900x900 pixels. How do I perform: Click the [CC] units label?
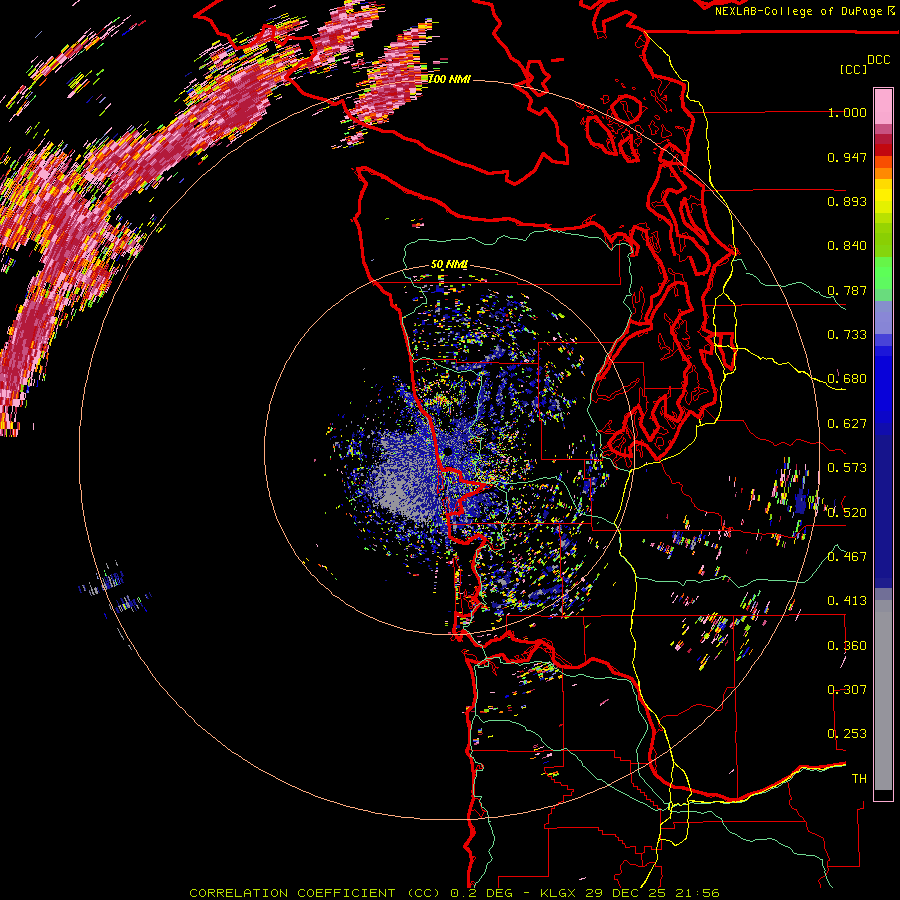[x=854, y=69]
